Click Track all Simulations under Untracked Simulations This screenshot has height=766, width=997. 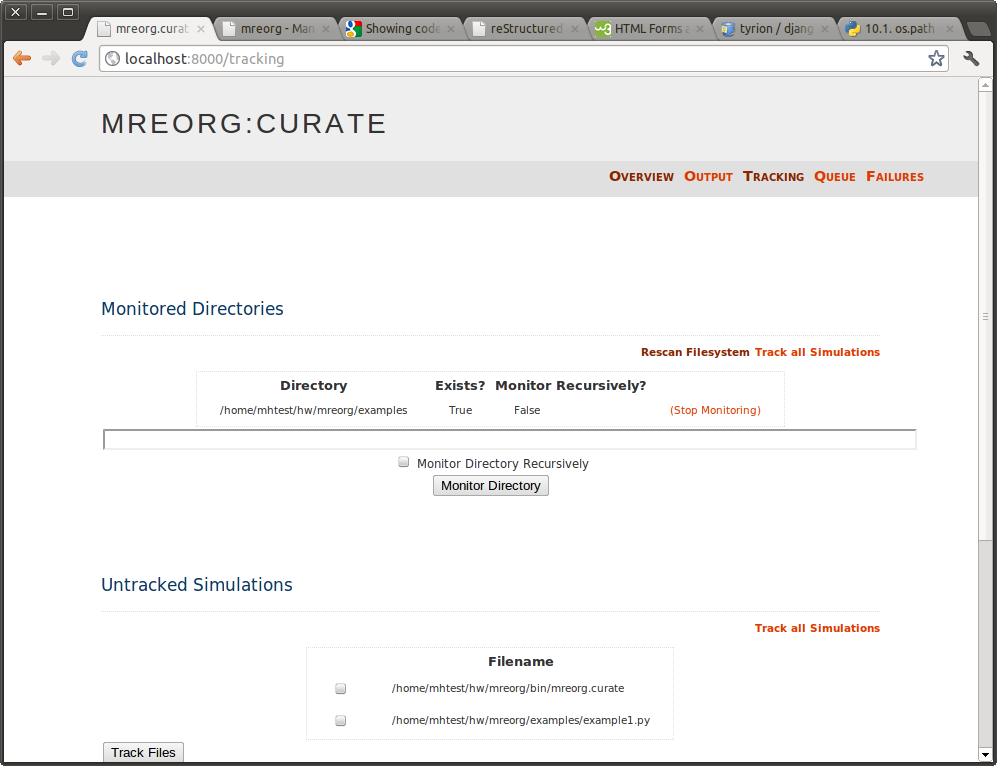(x=817, y=628)
